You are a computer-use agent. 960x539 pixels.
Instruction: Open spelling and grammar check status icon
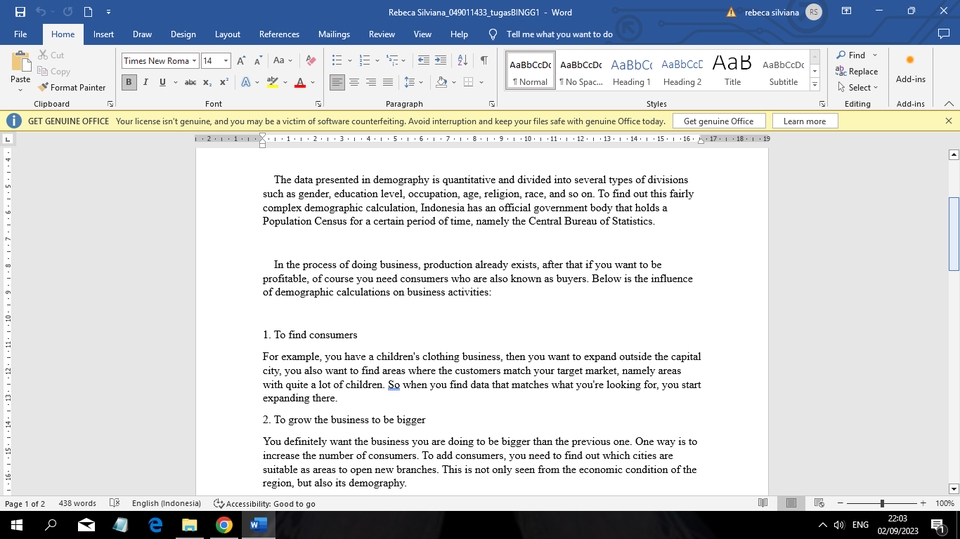coord(114,503)
